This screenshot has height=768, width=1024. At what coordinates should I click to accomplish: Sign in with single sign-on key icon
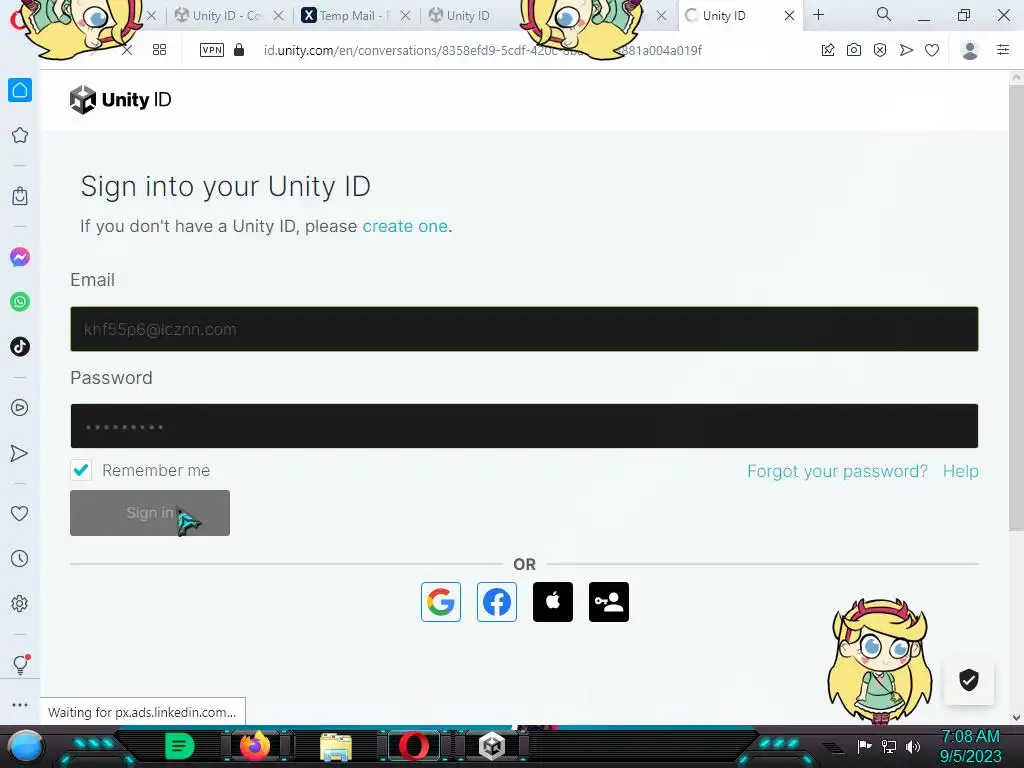tap(609, 601)
